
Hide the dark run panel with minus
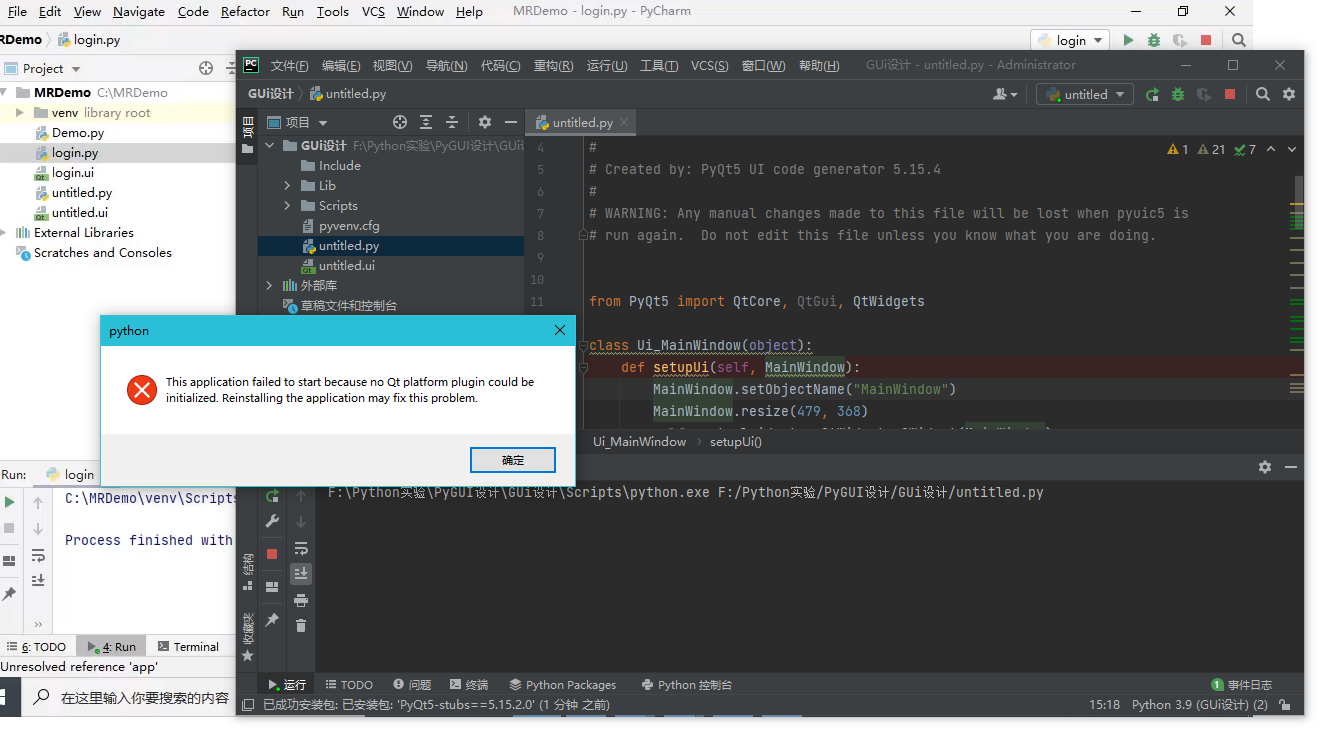[1290, 467]
